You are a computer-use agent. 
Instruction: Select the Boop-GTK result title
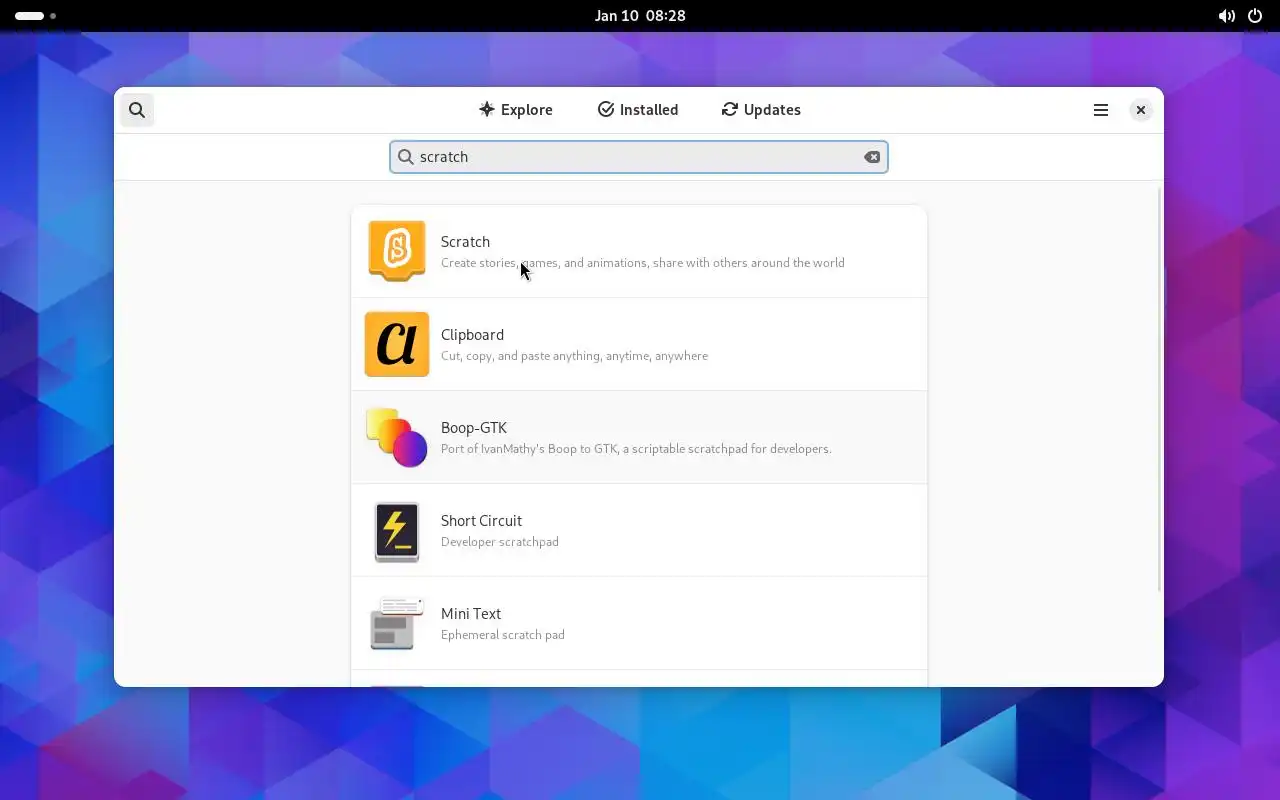tap(474, 428)
